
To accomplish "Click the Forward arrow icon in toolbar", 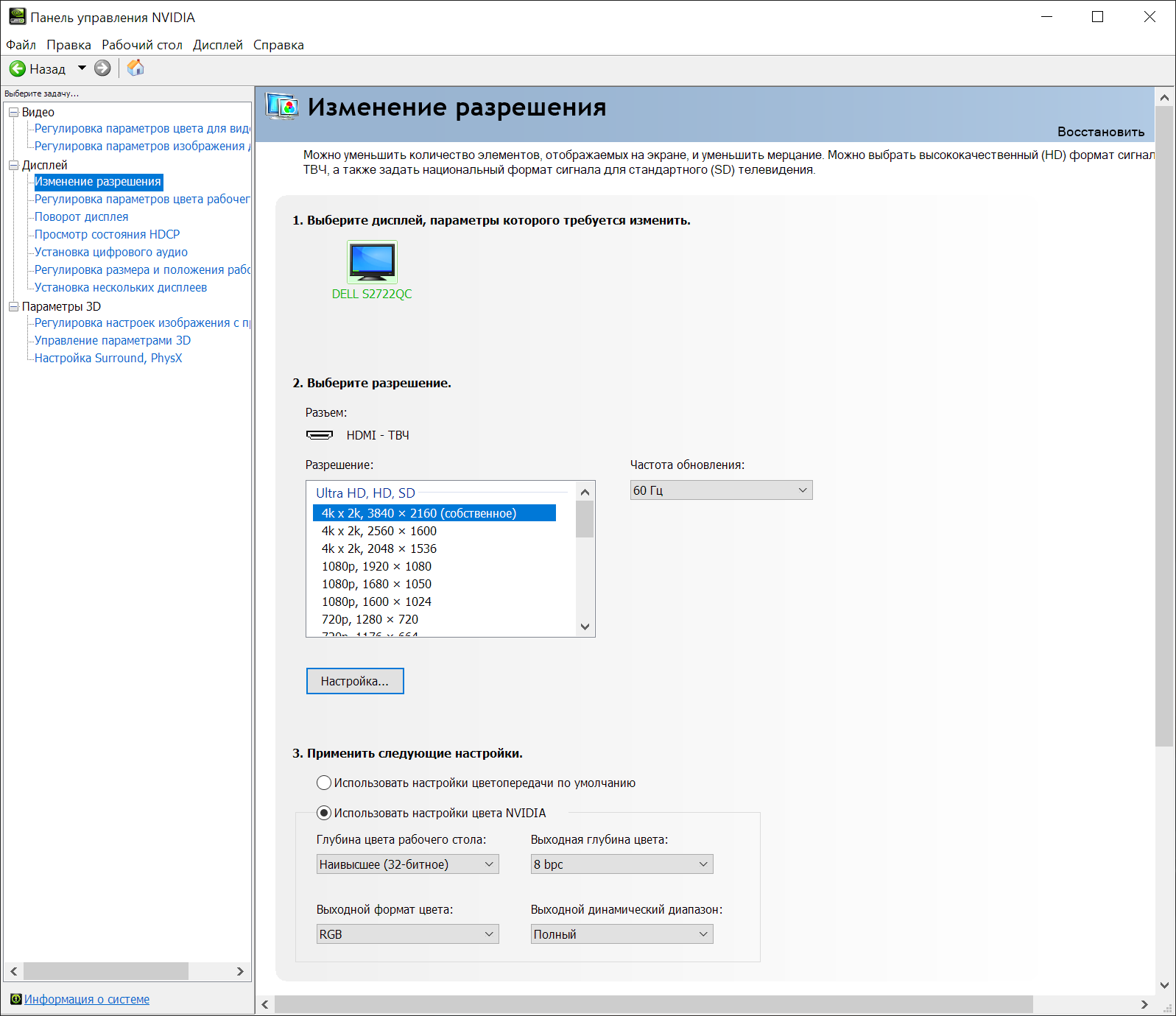I will 102,68.
